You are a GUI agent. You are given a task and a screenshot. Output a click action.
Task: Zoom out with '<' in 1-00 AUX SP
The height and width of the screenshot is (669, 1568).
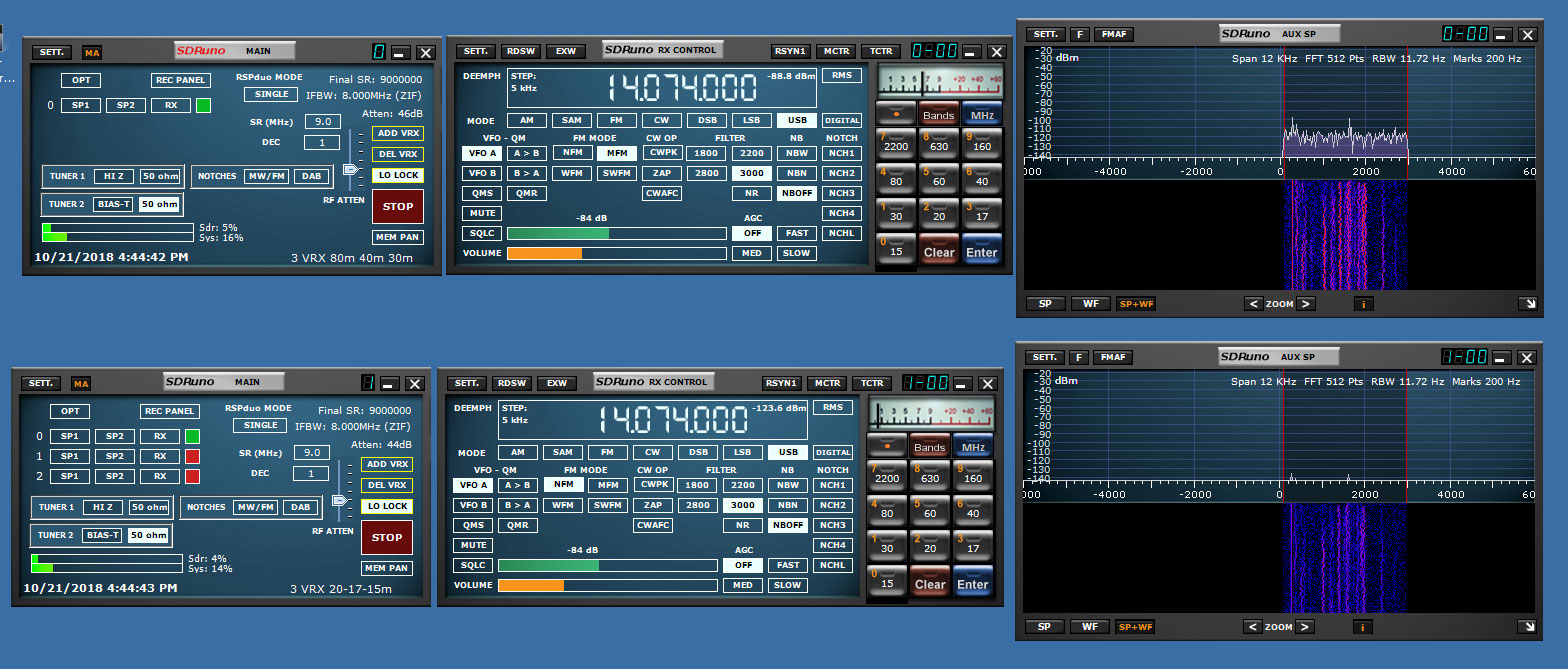pyautogui.click(x=1253, y=627)
